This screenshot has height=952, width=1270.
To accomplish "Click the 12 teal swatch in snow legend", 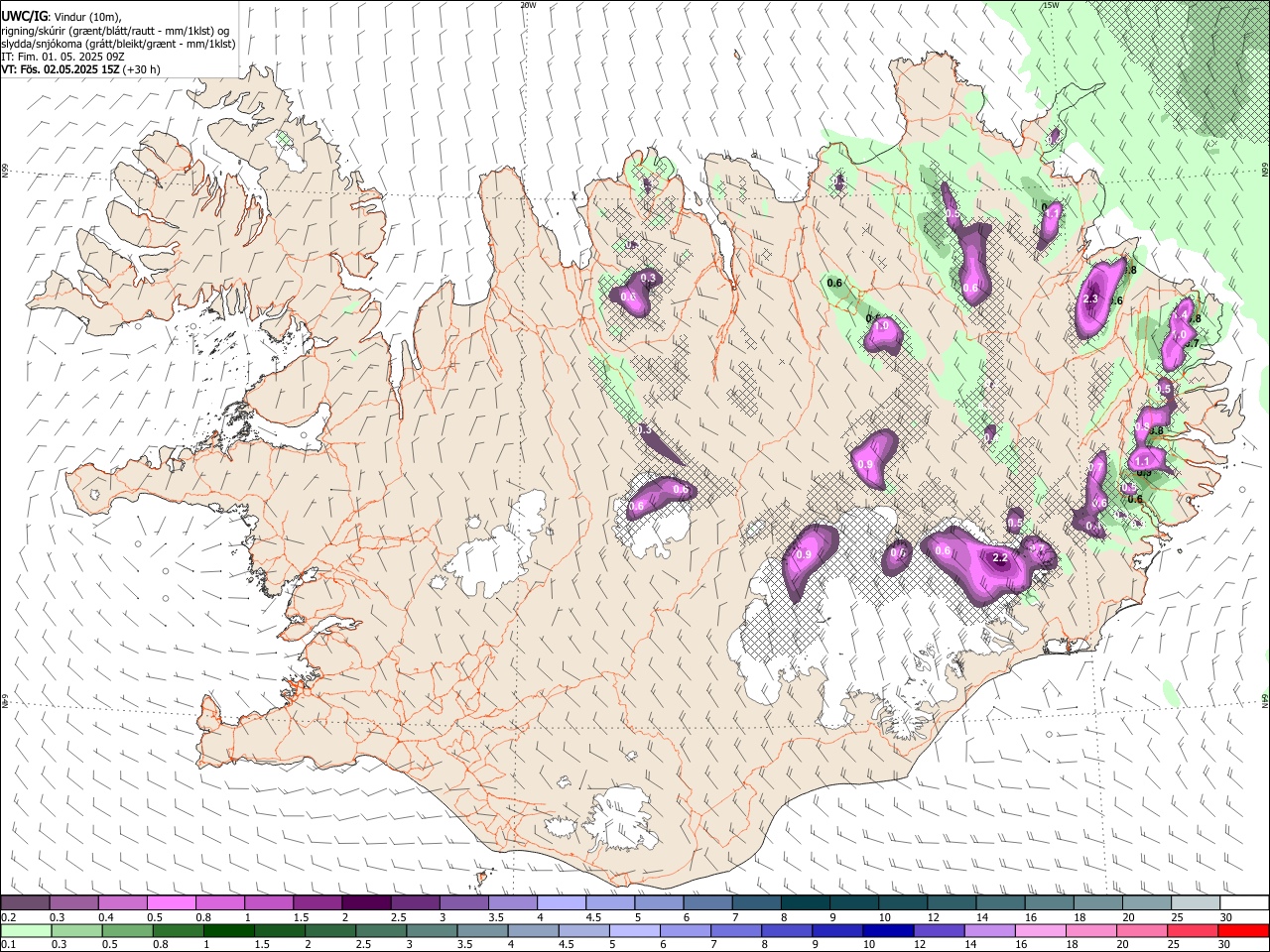I will (x=952, y=902).
